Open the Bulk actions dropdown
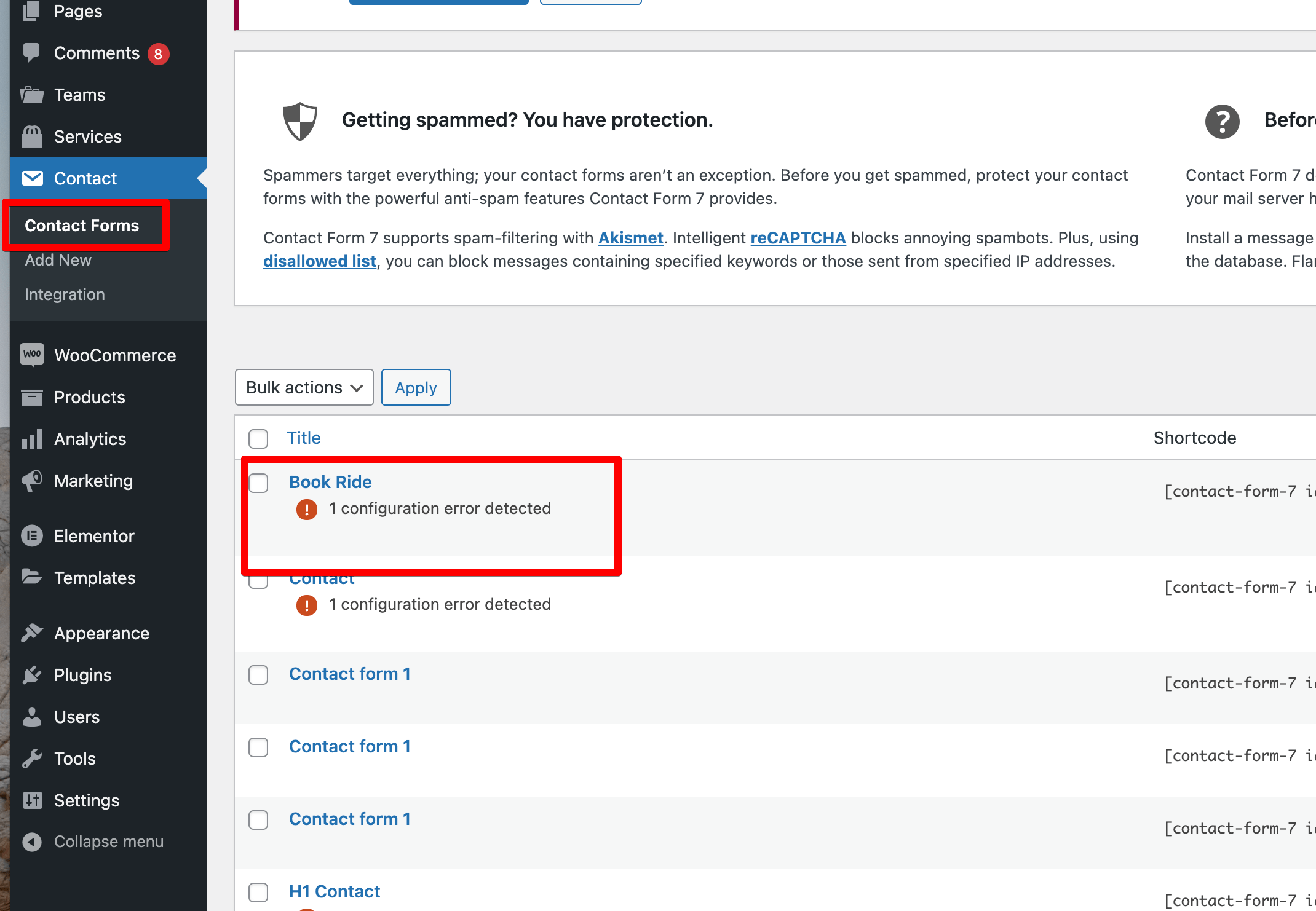Viewport: 1316px width, 911px height. pyautogui.click(x=304, y=387)
